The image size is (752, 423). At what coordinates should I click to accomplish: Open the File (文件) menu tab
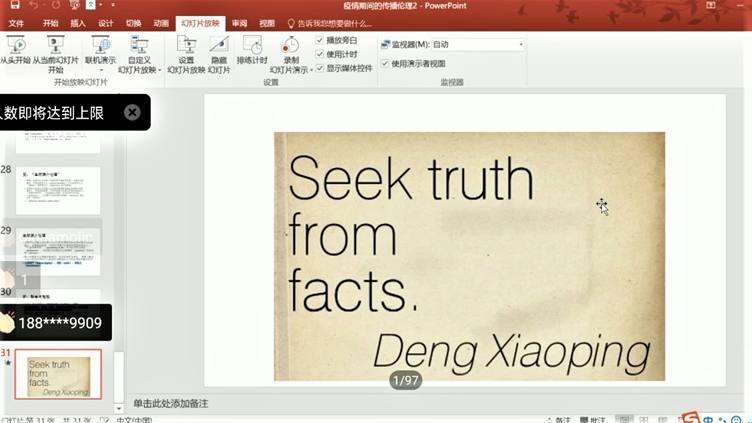pyautogui.click(x=16, y=23)
